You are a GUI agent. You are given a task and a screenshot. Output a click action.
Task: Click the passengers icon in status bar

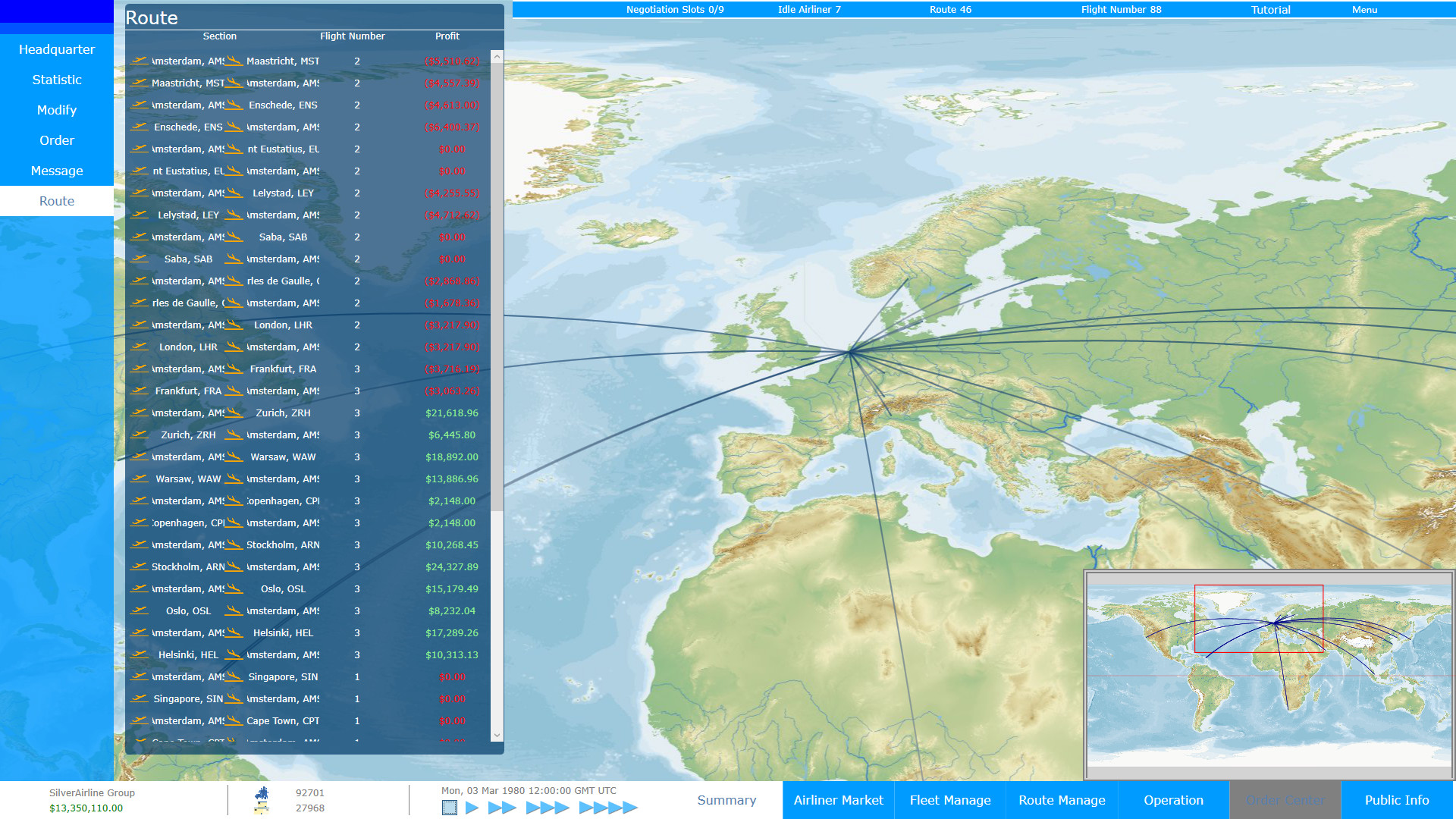[x=262, y=793]
